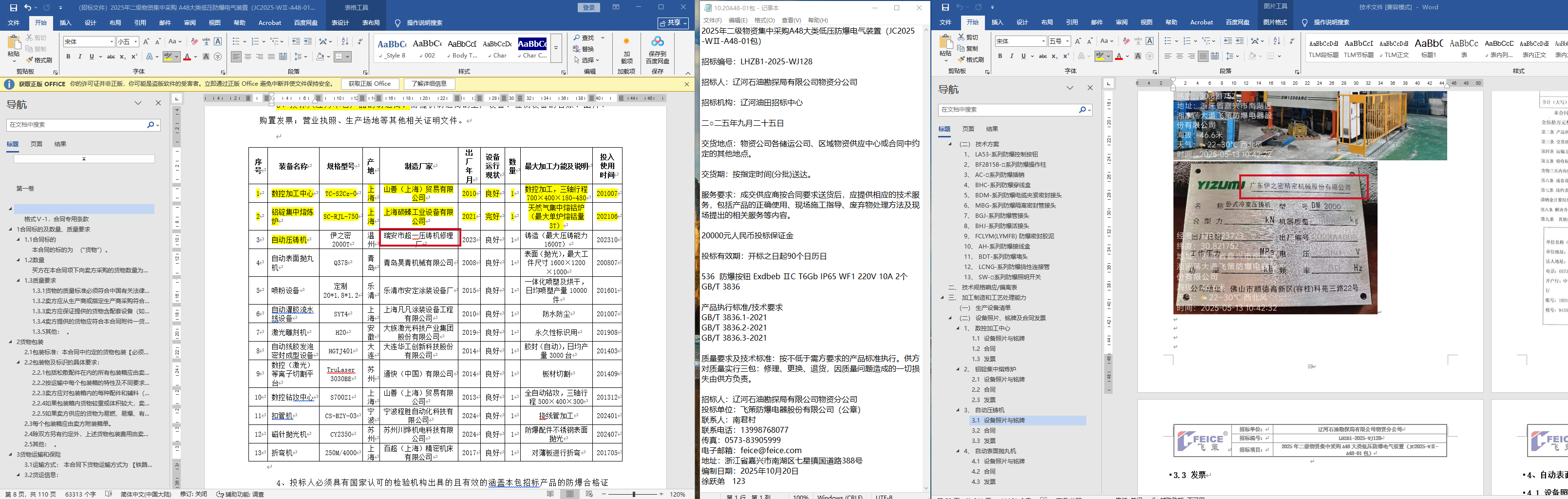
Task: Toggle Italic in 招标文件 Word window
Action: tap(80, 57)
